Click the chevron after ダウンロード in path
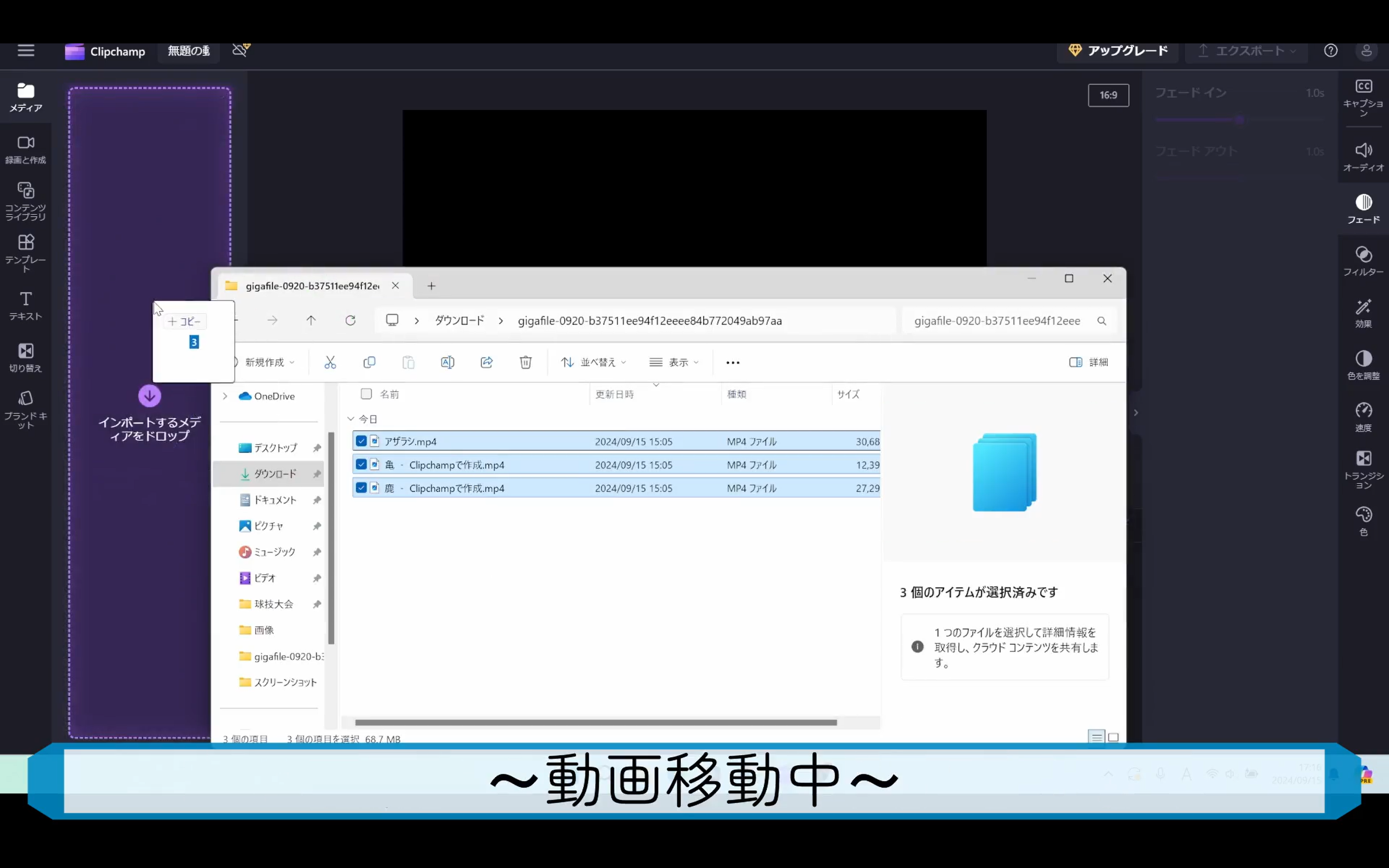 pyautogui.click(x=501, y=321)
